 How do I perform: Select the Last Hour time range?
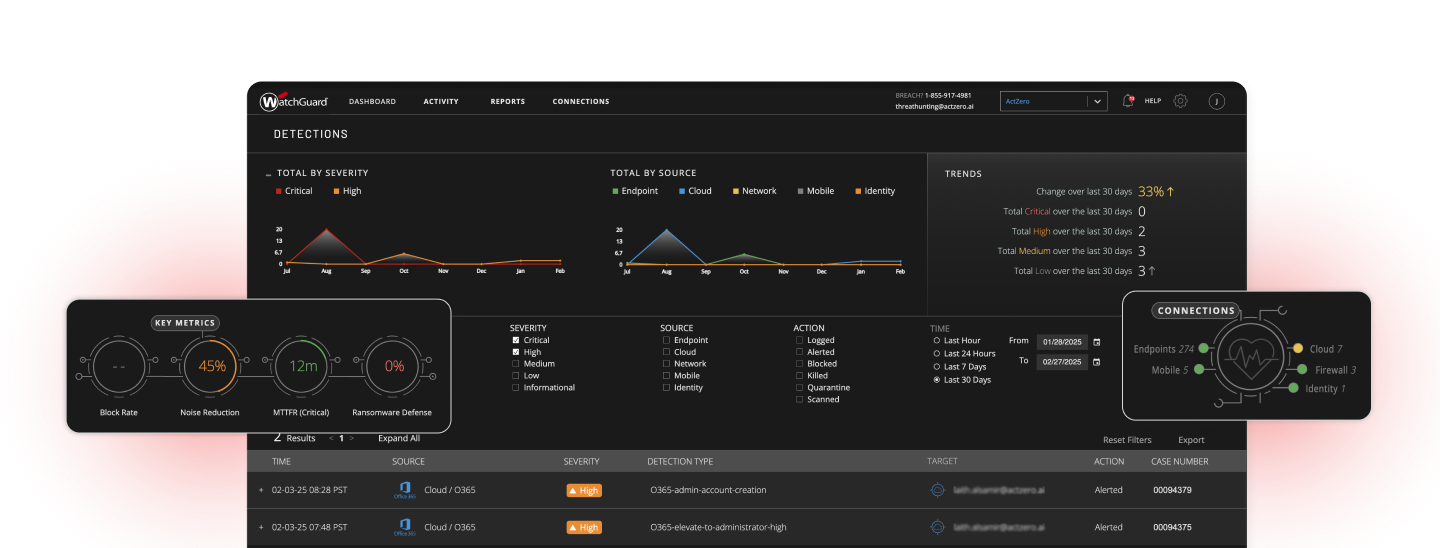pyautogui.click(x=936, y=340)
